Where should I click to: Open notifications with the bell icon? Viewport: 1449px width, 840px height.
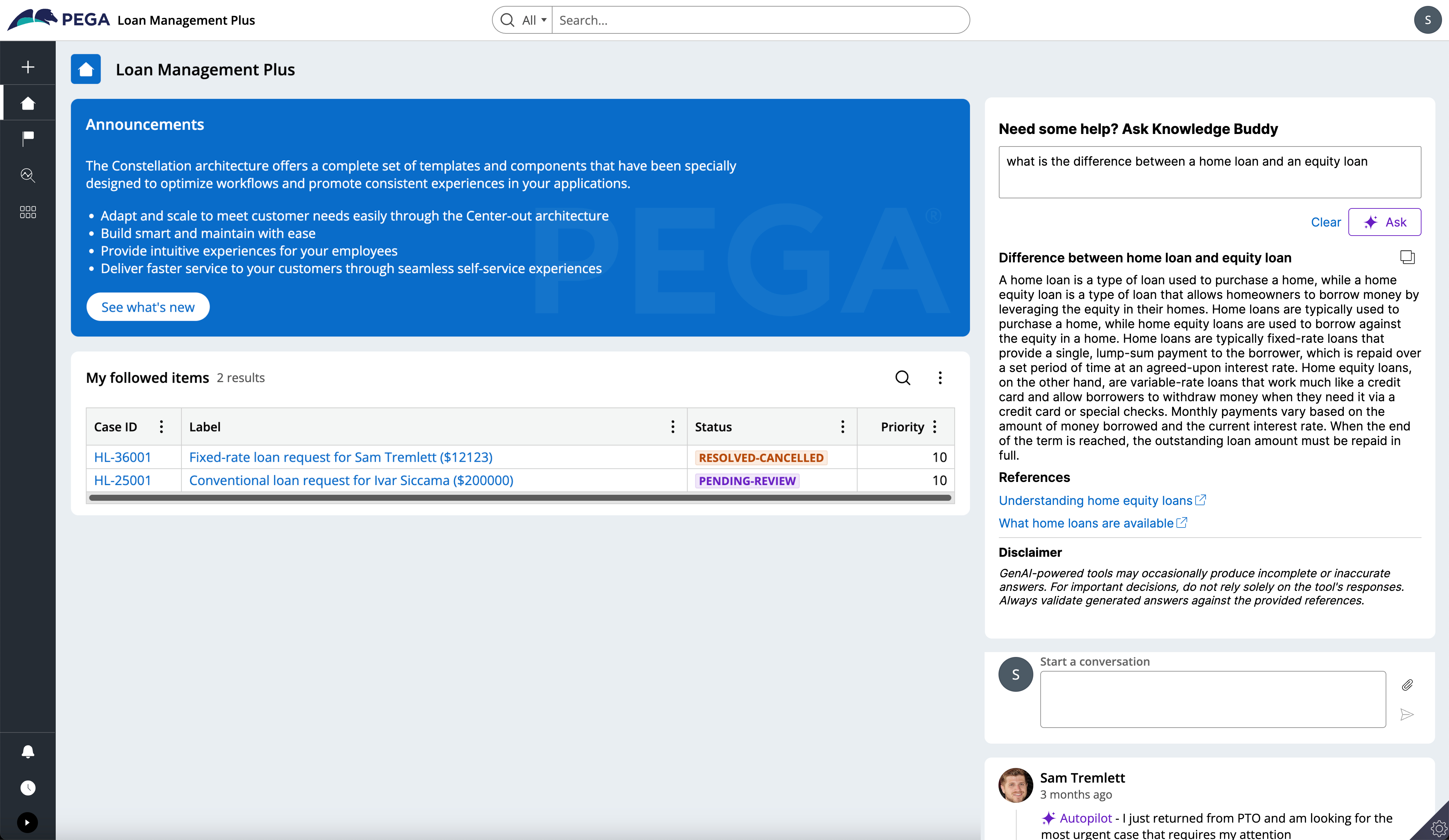point(28,752)
